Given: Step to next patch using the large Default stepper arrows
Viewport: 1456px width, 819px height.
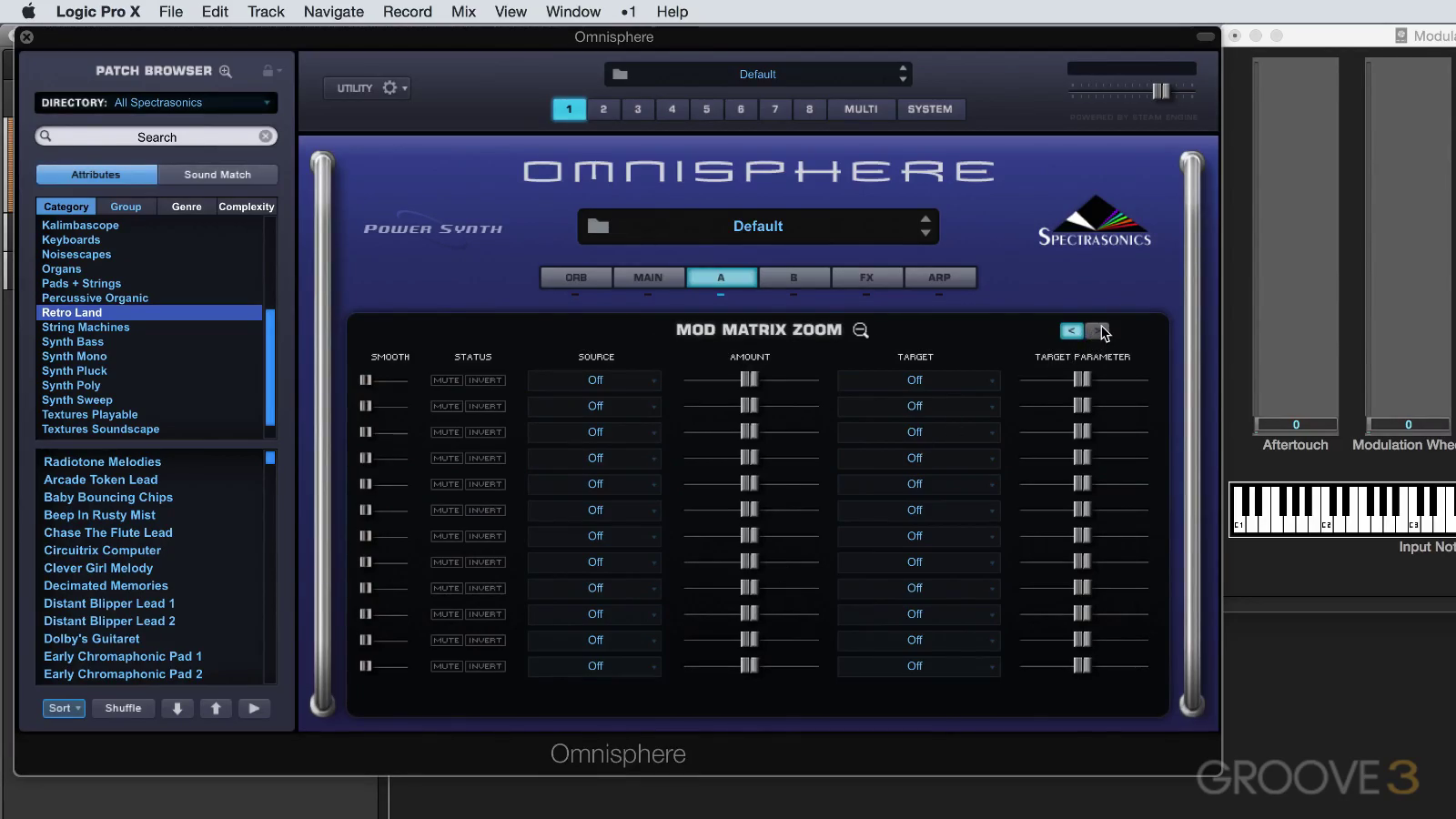Looking at the screenshot, I should (925, 227).
